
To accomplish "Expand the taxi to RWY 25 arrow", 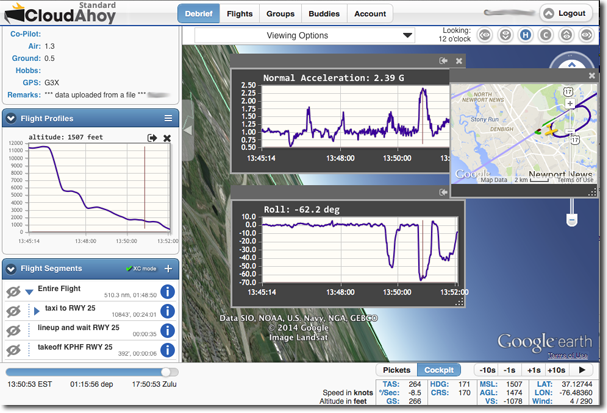I will 36,311.
